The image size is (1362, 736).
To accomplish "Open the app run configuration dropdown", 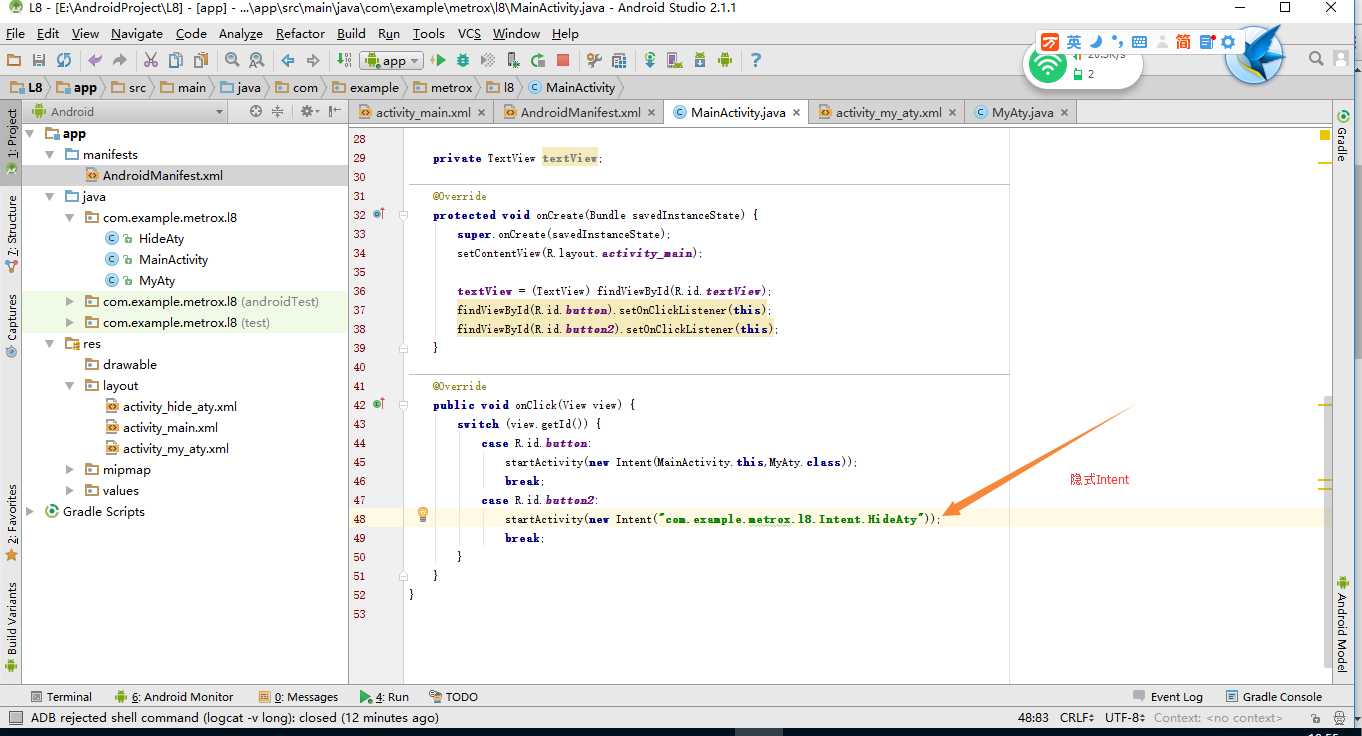I will click(391, 60).
